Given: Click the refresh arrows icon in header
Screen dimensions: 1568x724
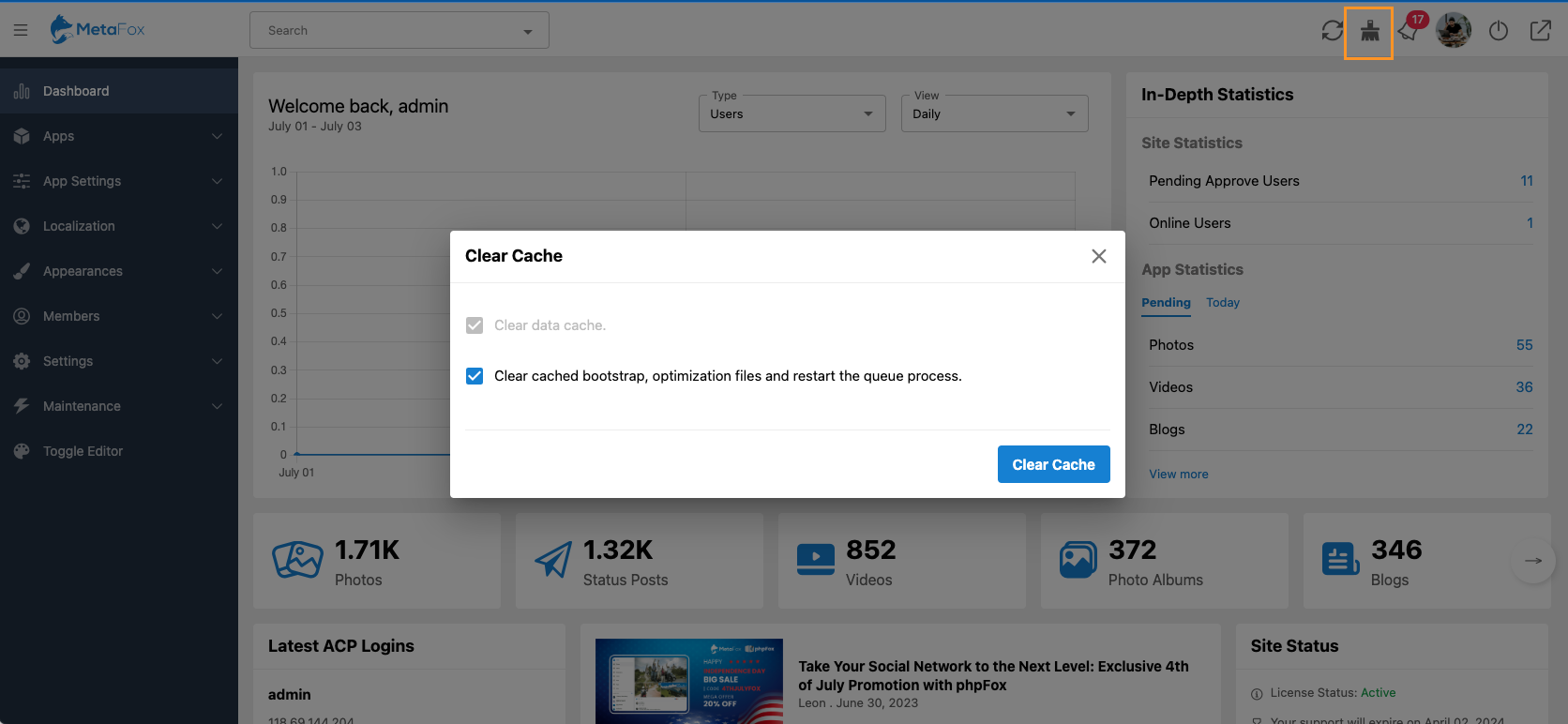Looking at the screenshot, I should click(x=1332, y=30).
